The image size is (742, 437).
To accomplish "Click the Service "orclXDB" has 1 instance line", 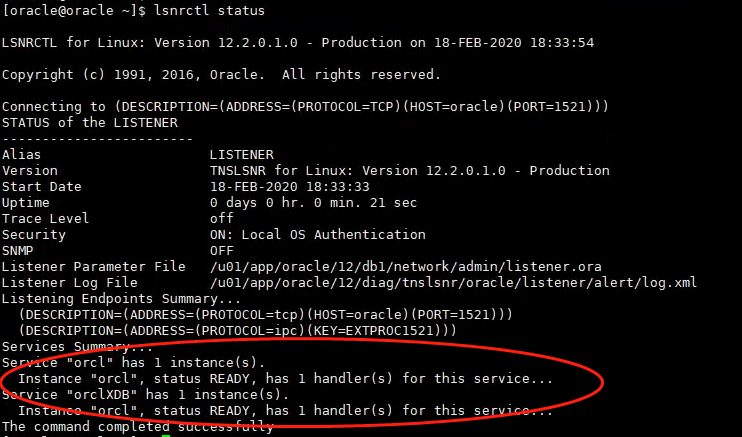I will click(x=145, y=394).
